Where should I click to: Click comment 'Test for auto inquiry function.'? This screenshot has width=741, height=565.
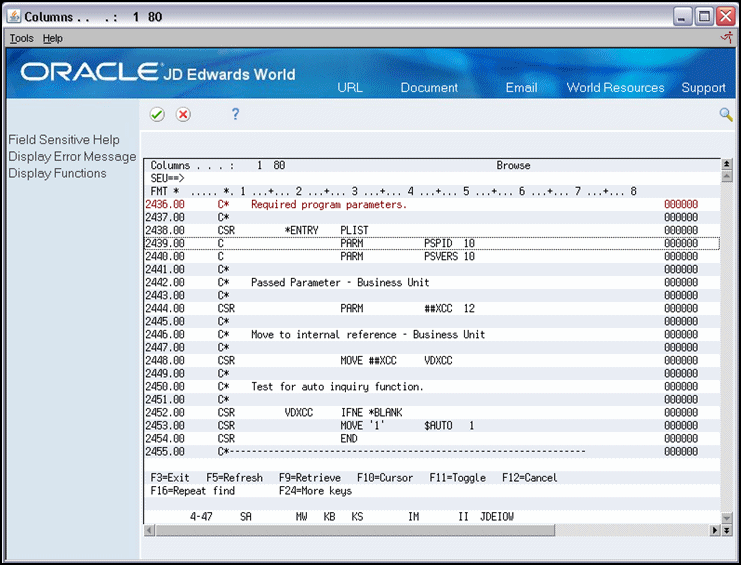coord(337,386)
